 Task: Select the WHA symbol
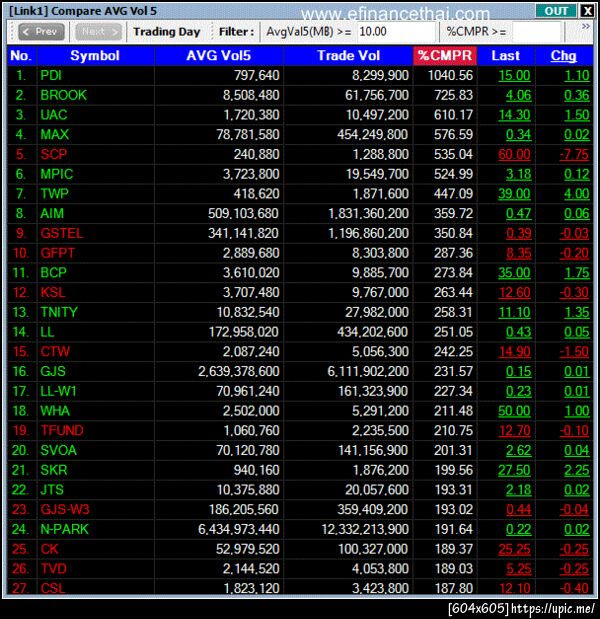coord(55,411)
